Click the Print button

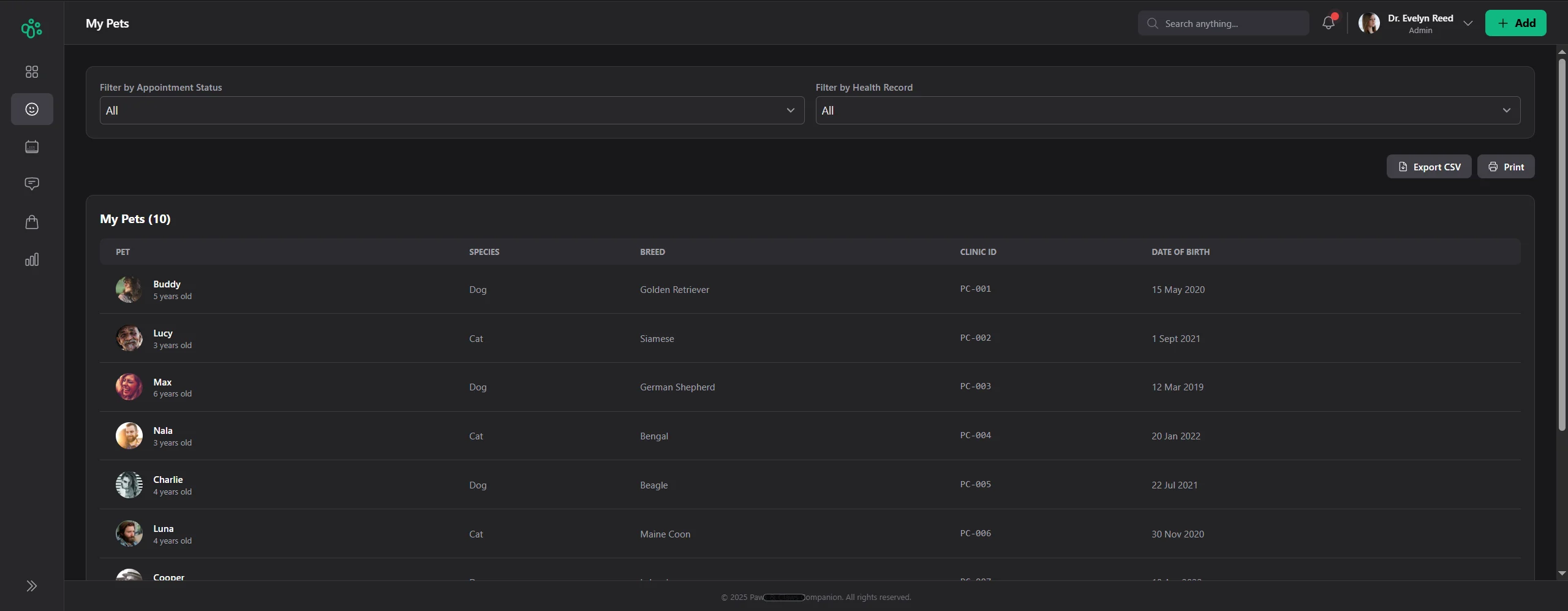point(1506,167)
